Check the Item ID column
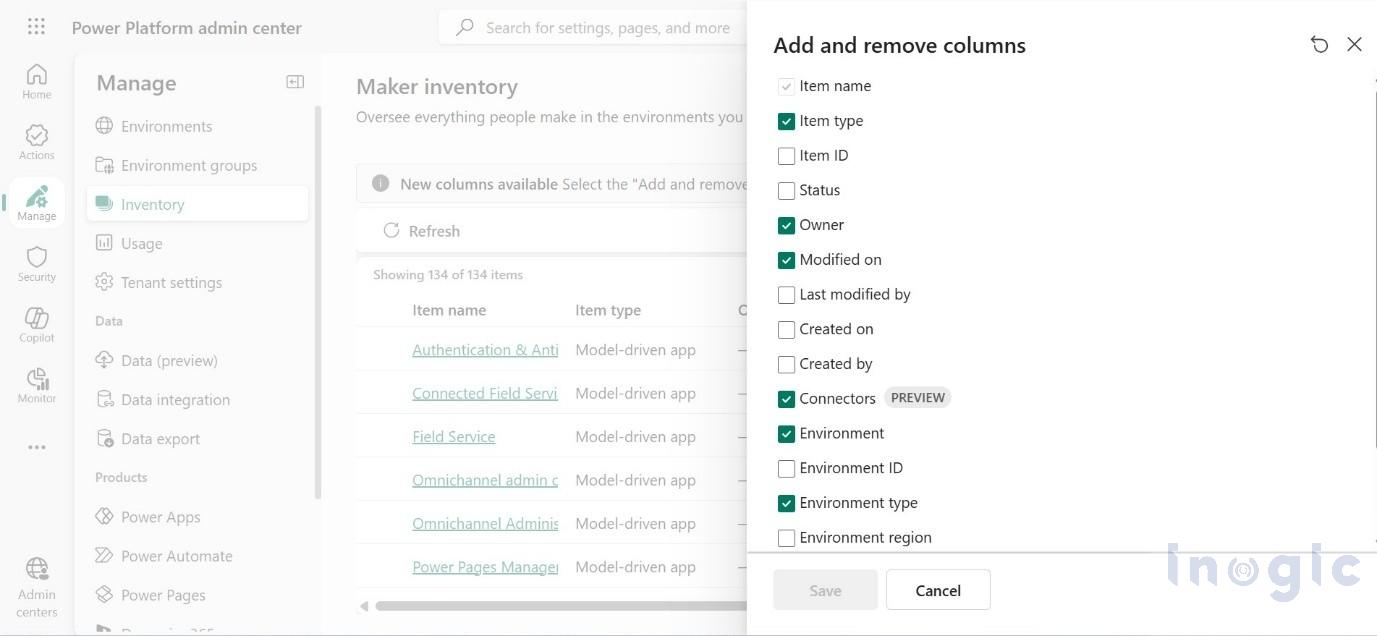The width and height of the screenshot is (1377, 636). click(x=786, y=156)
